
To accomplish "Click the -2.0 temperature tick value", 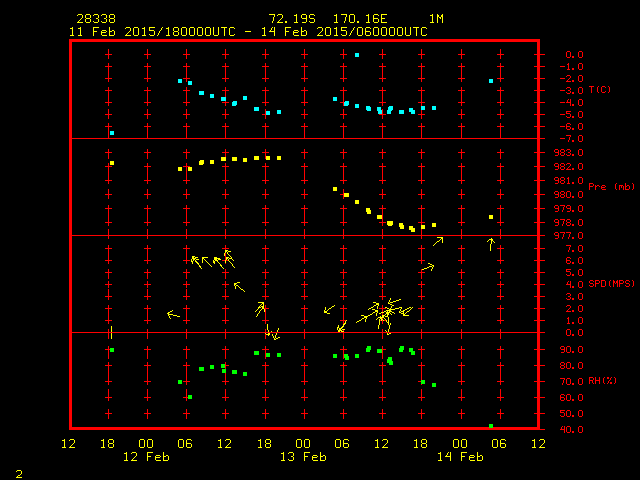I will pos(571,78).
